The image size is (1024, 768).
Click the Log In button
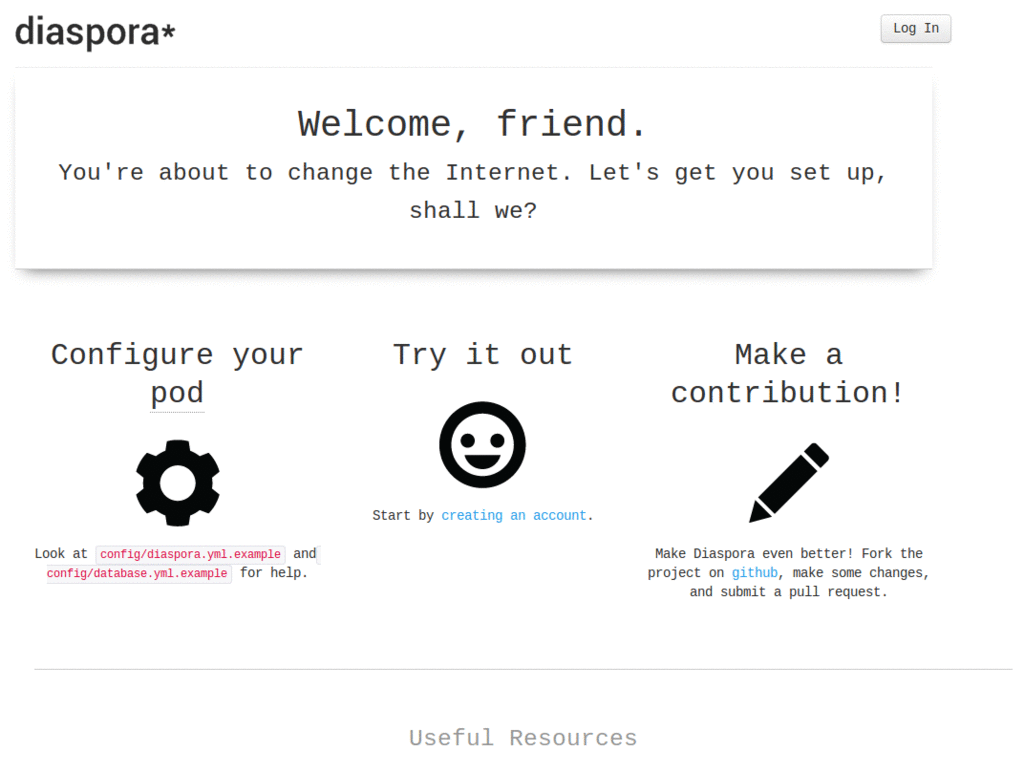click(916, 29)
